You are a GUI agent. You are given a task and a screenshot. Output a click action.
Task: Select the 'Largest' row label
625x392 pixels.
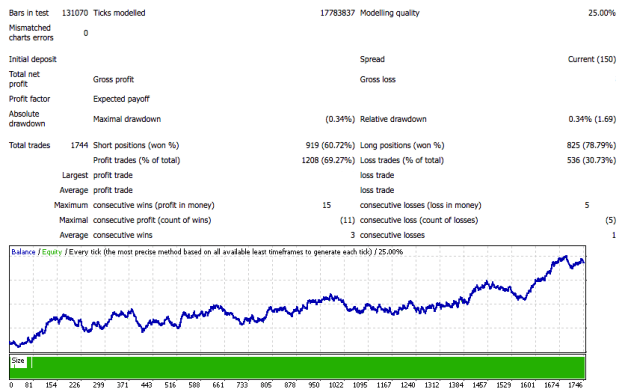click(75, 175)
